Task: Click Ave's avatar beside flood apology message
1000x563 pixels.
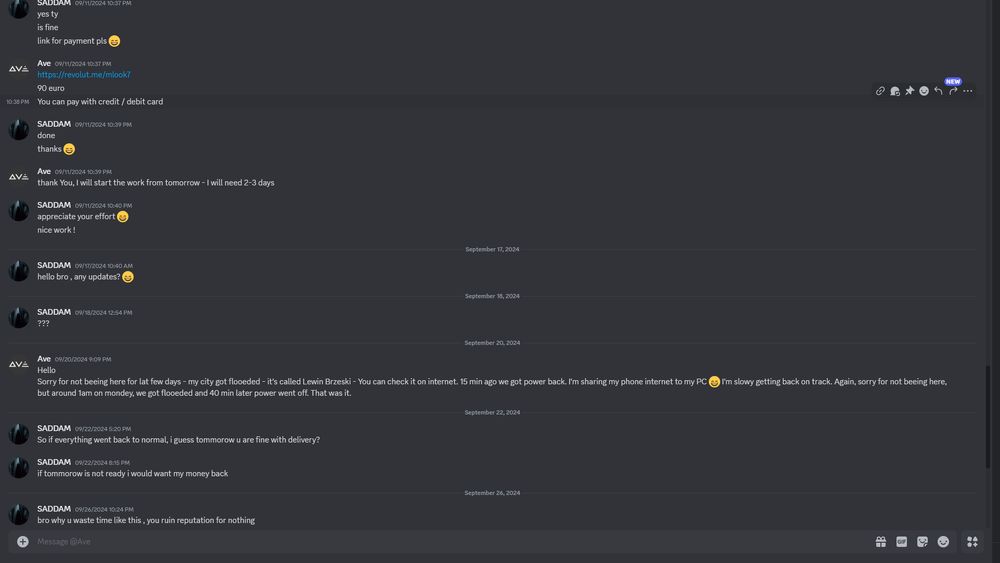Action: [x=19, y=365]
